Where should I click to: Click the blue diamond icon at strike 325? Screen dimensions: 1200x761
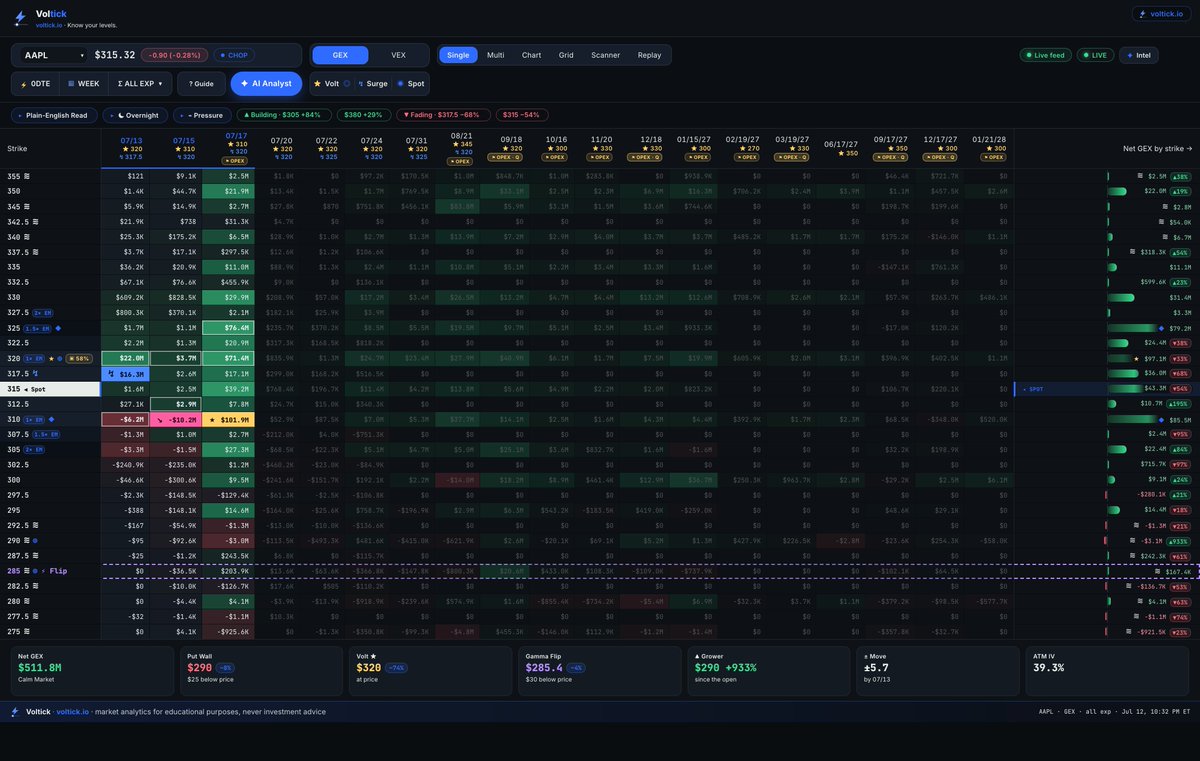57,328
